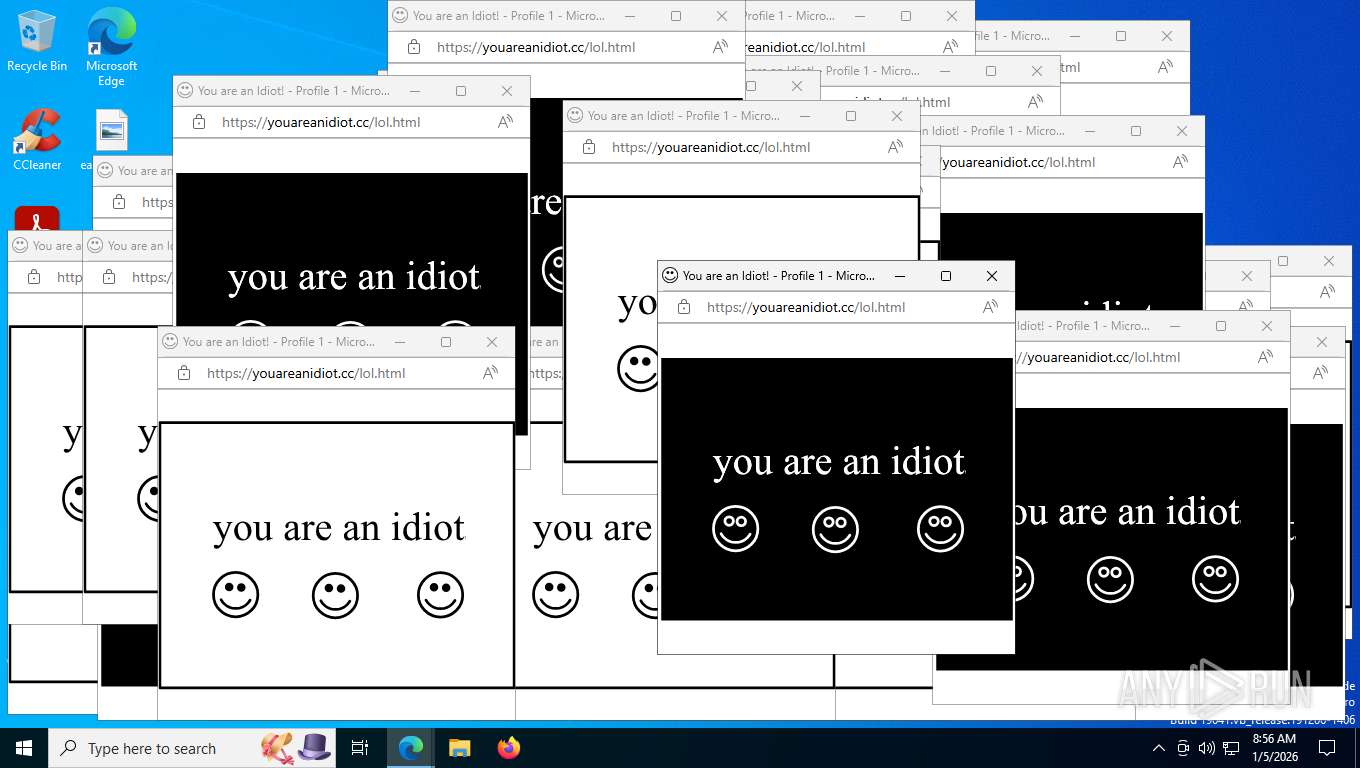Maximize the upper-right black-page window
1360x768 pixels.
[x=1136, y=131]
